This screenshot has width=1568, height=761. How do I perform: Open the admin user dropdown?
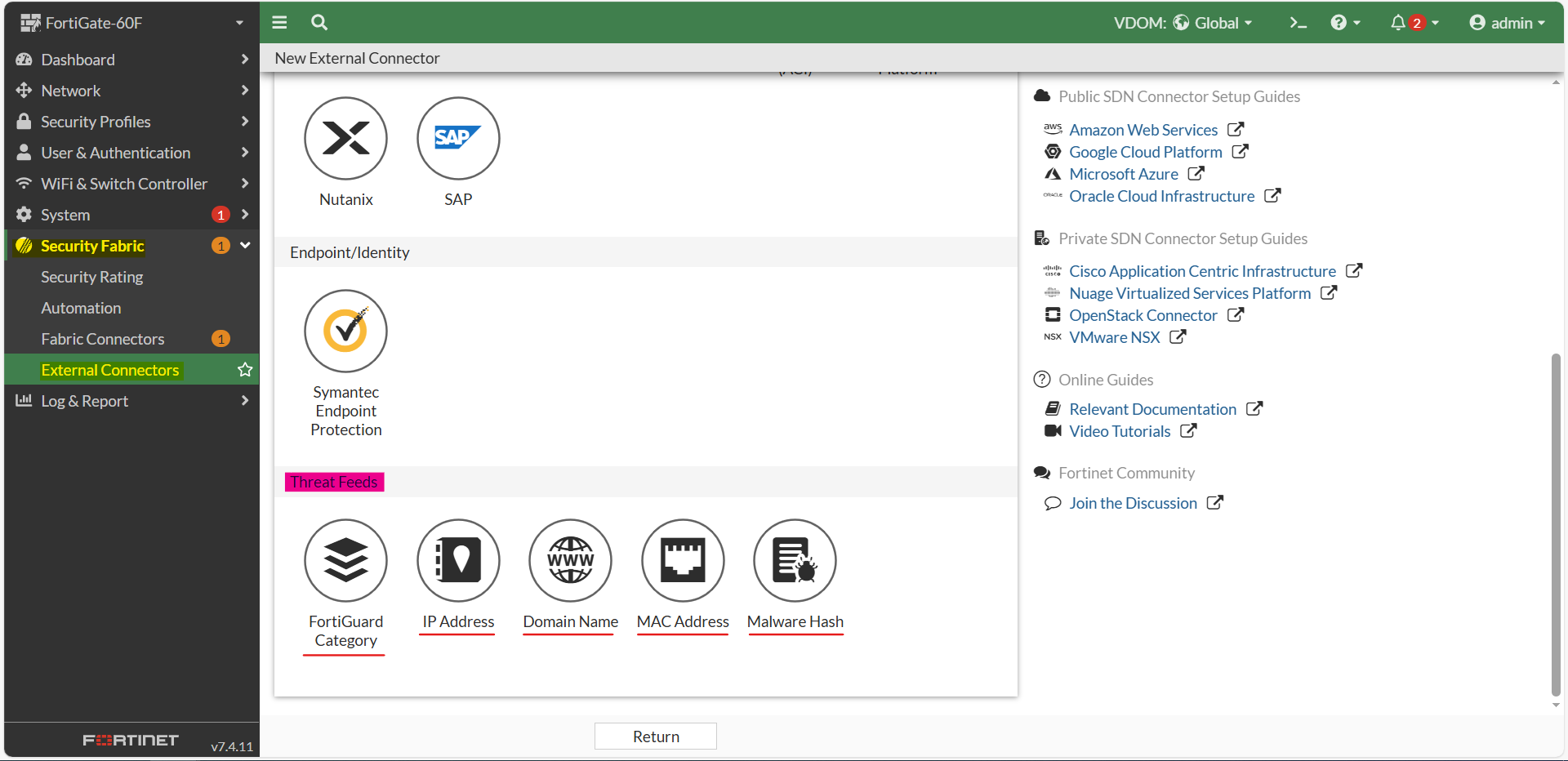(1507, 23)
